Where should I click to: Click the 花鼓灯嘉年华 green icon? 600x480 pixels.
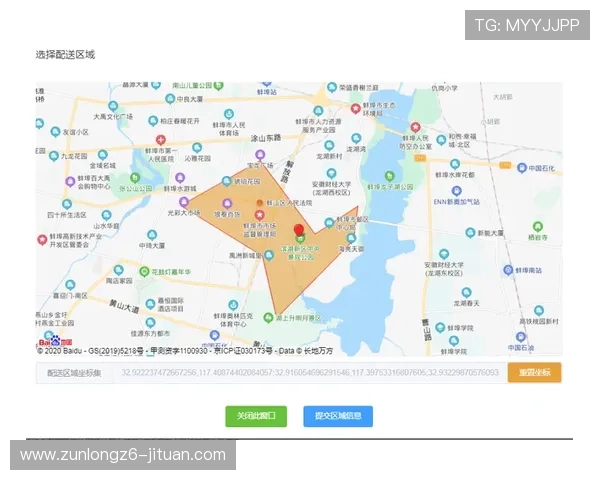[x=144, y=272]
